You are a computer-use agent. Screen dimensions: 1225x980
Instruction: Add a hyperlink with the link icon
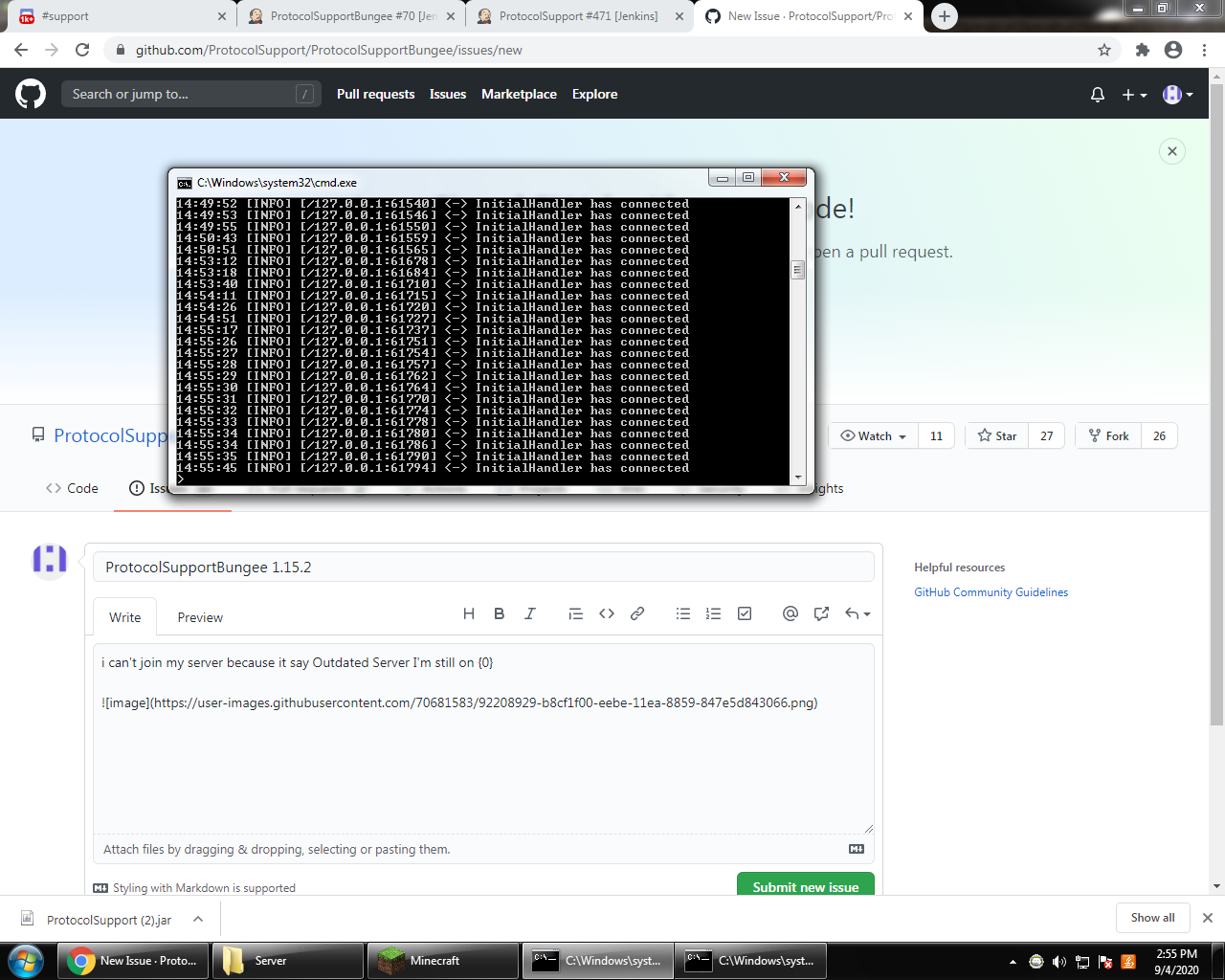(637, 613)
